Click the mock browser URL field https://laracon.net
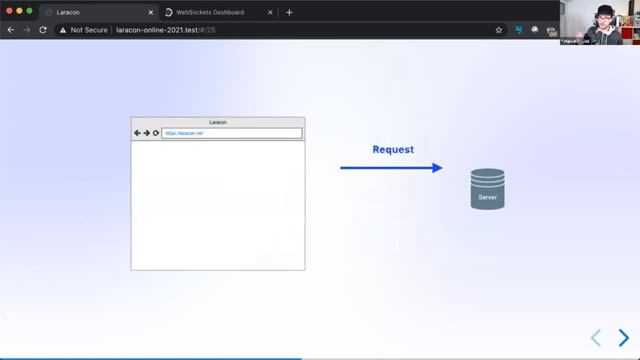The height and width of the screenshot is (360, 640). point(231,133)
